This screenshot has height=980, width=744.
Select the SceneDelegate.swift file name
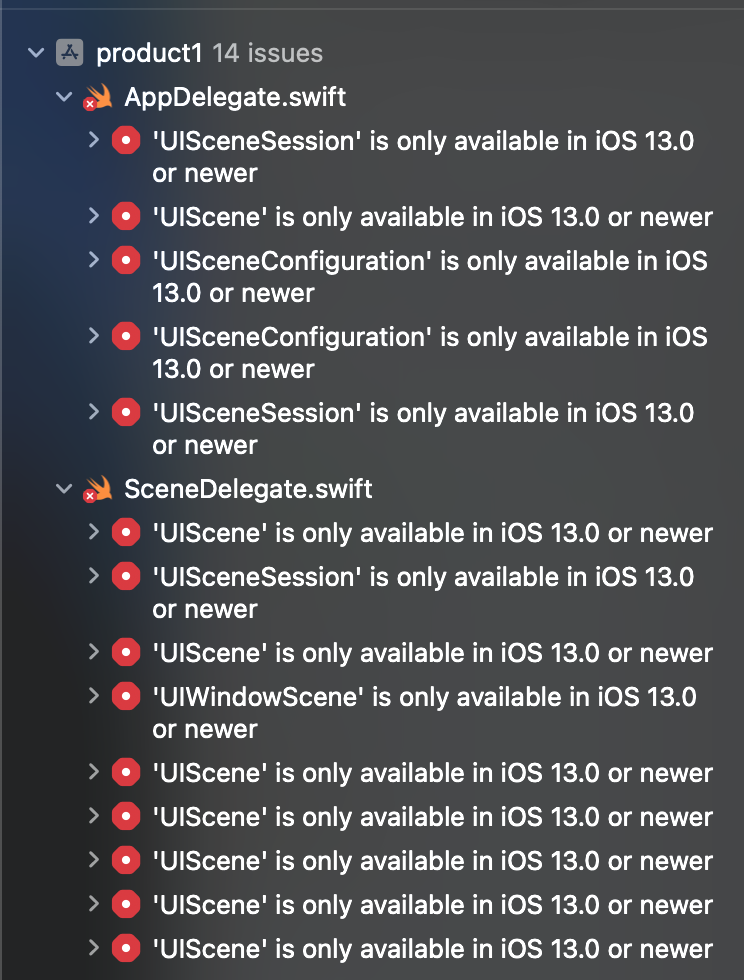click(248, 489)
